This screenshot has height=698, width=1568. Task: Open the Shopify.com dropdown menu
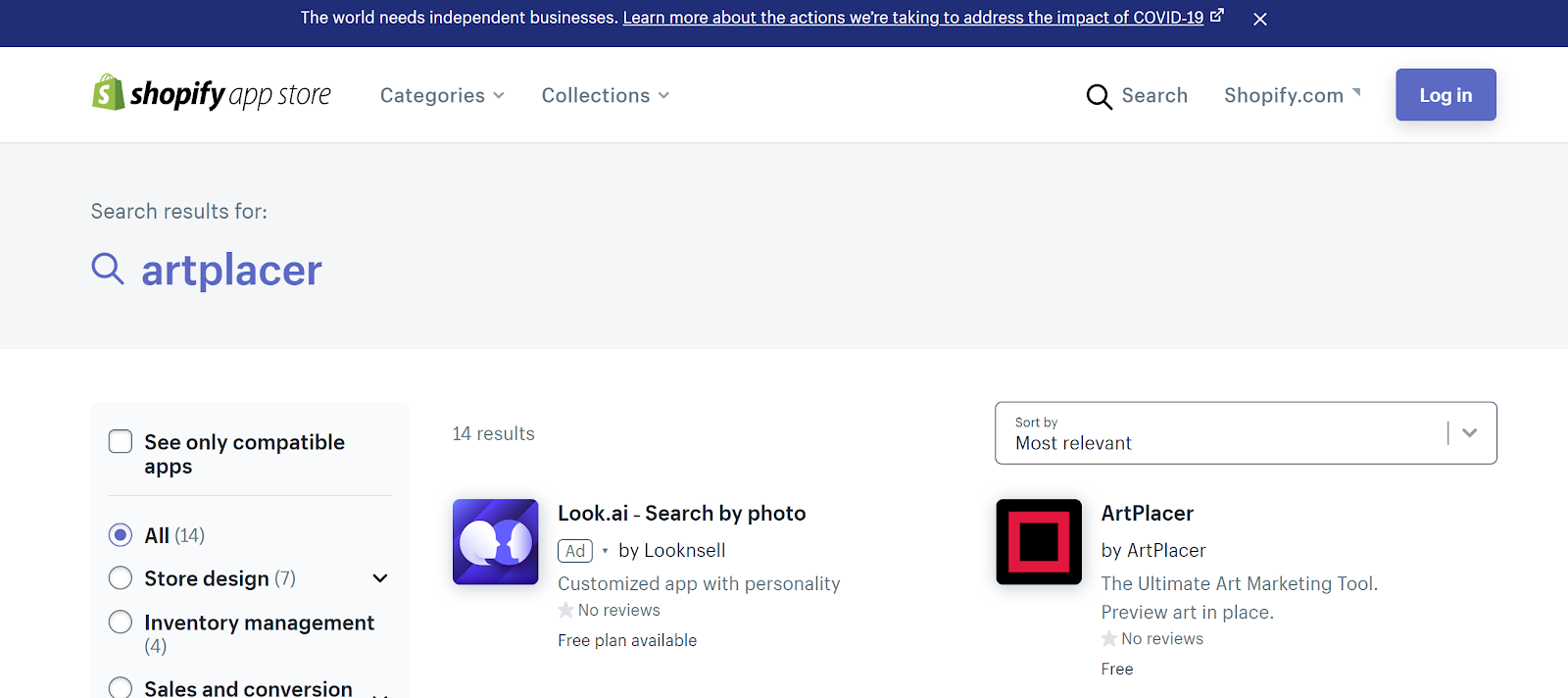click(x=1293, y=95)
